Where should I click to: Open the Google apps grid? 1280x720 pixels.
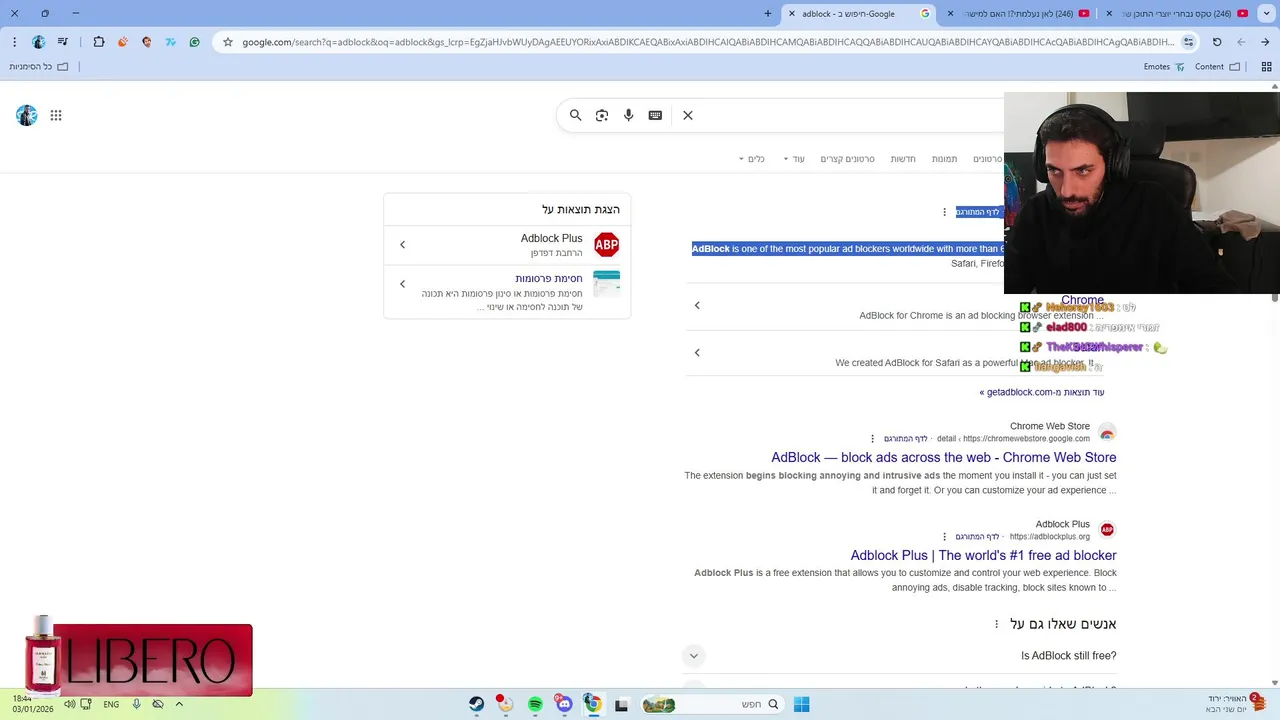click(56, 116)
